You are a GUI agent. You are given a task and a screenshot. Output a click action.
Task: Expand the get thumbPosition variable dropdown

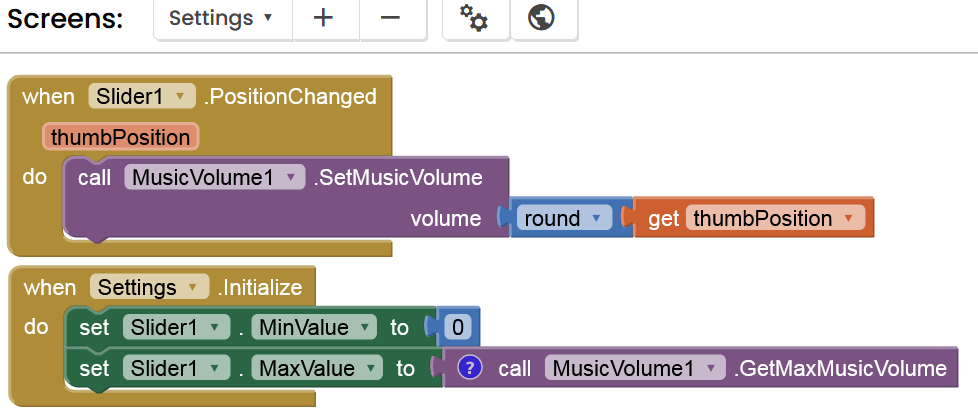coord(848,218)
